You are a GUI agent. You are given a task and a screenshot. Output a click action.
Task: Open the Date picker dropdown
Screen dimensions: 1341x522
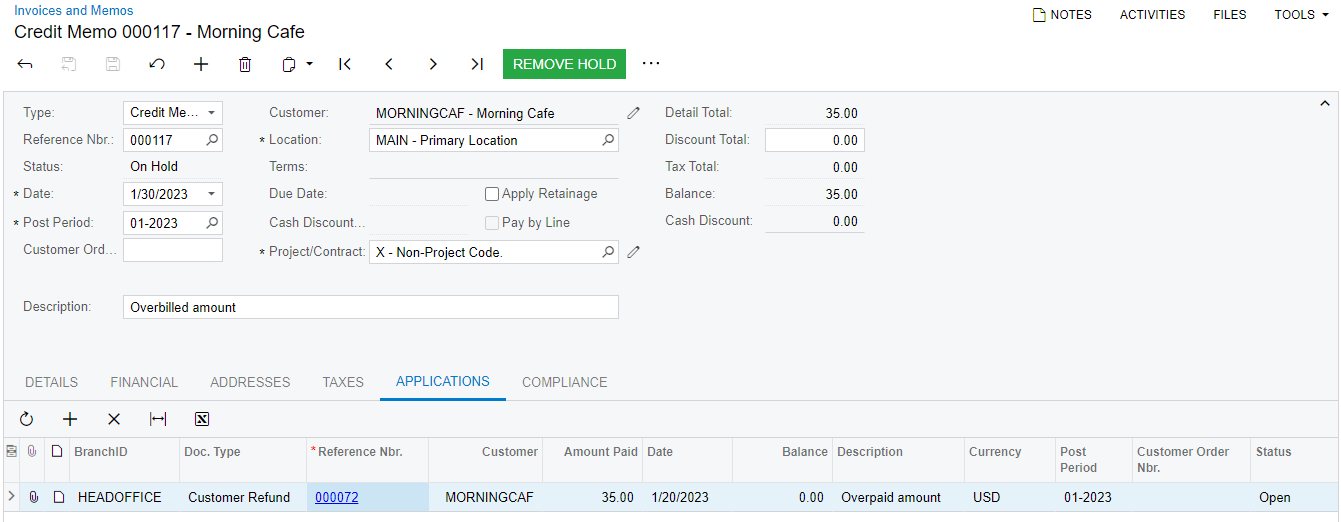click(x=211, y=194)
